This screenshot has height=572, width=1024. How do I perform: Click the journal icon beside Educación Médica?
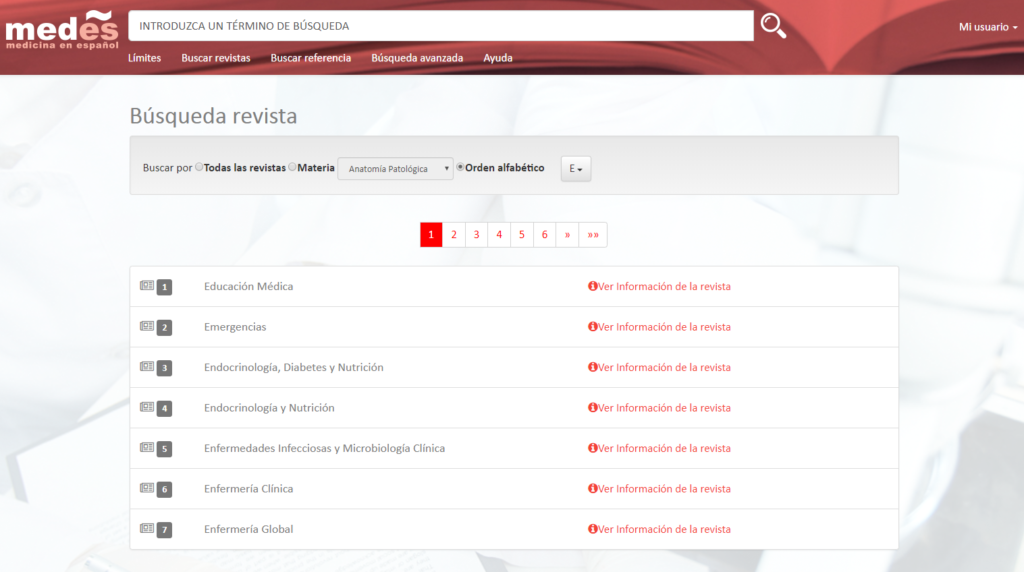(x=147, y=286)
